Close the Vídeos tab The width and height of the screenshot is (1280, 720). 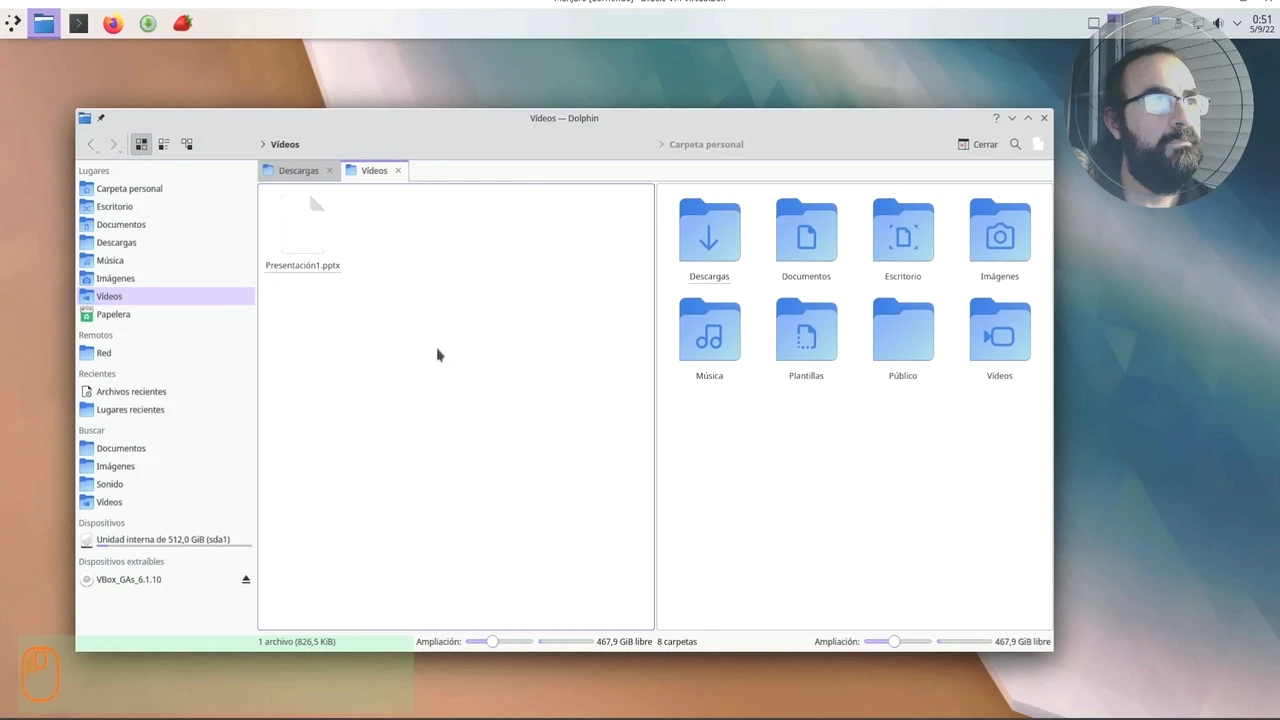(398, 171)
